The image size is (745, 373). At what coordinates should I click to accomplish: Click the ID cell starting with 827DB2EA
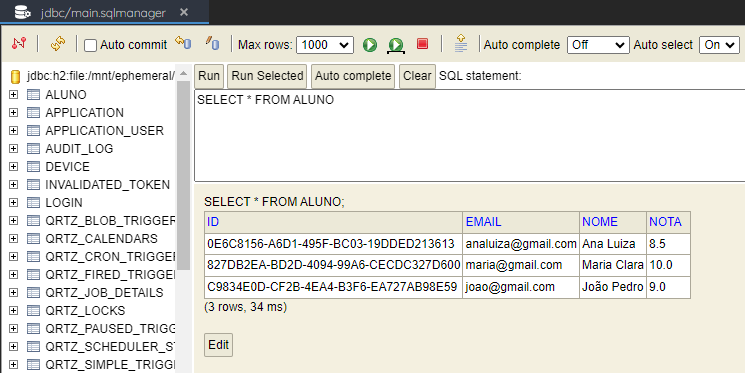coord(334,265)
